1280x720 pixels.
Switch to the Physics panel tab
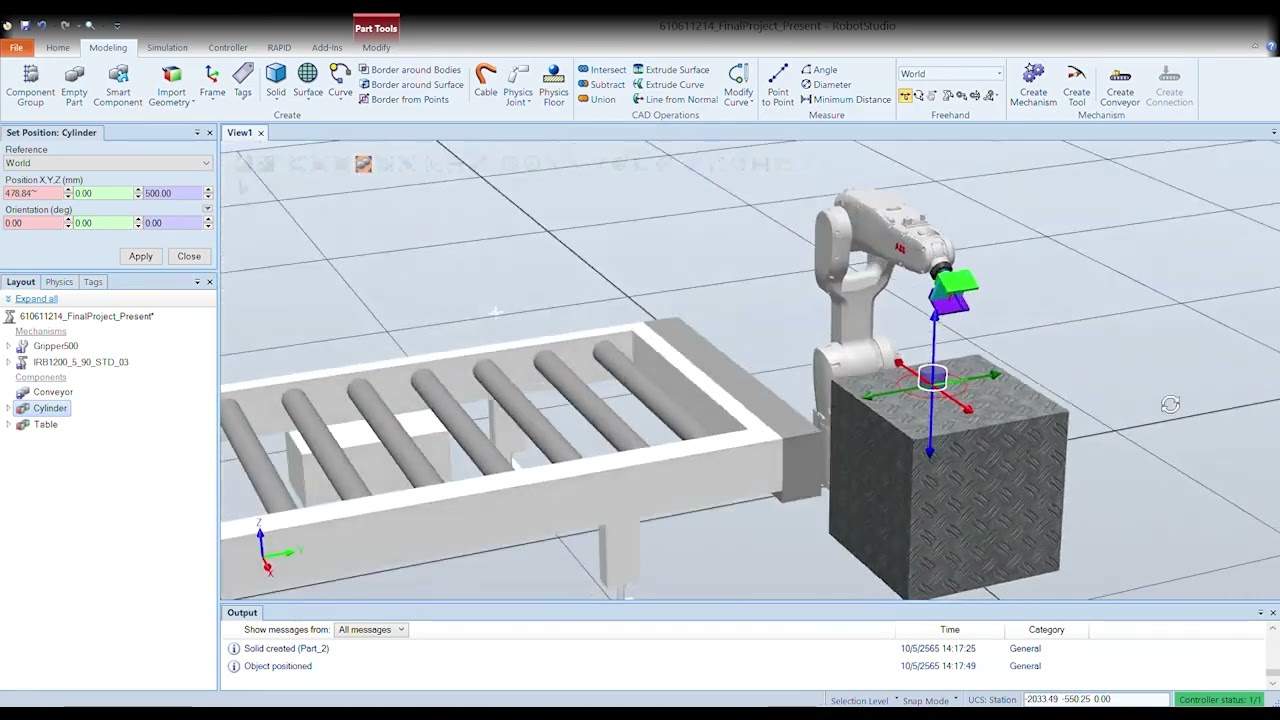(x=59, y=282)
